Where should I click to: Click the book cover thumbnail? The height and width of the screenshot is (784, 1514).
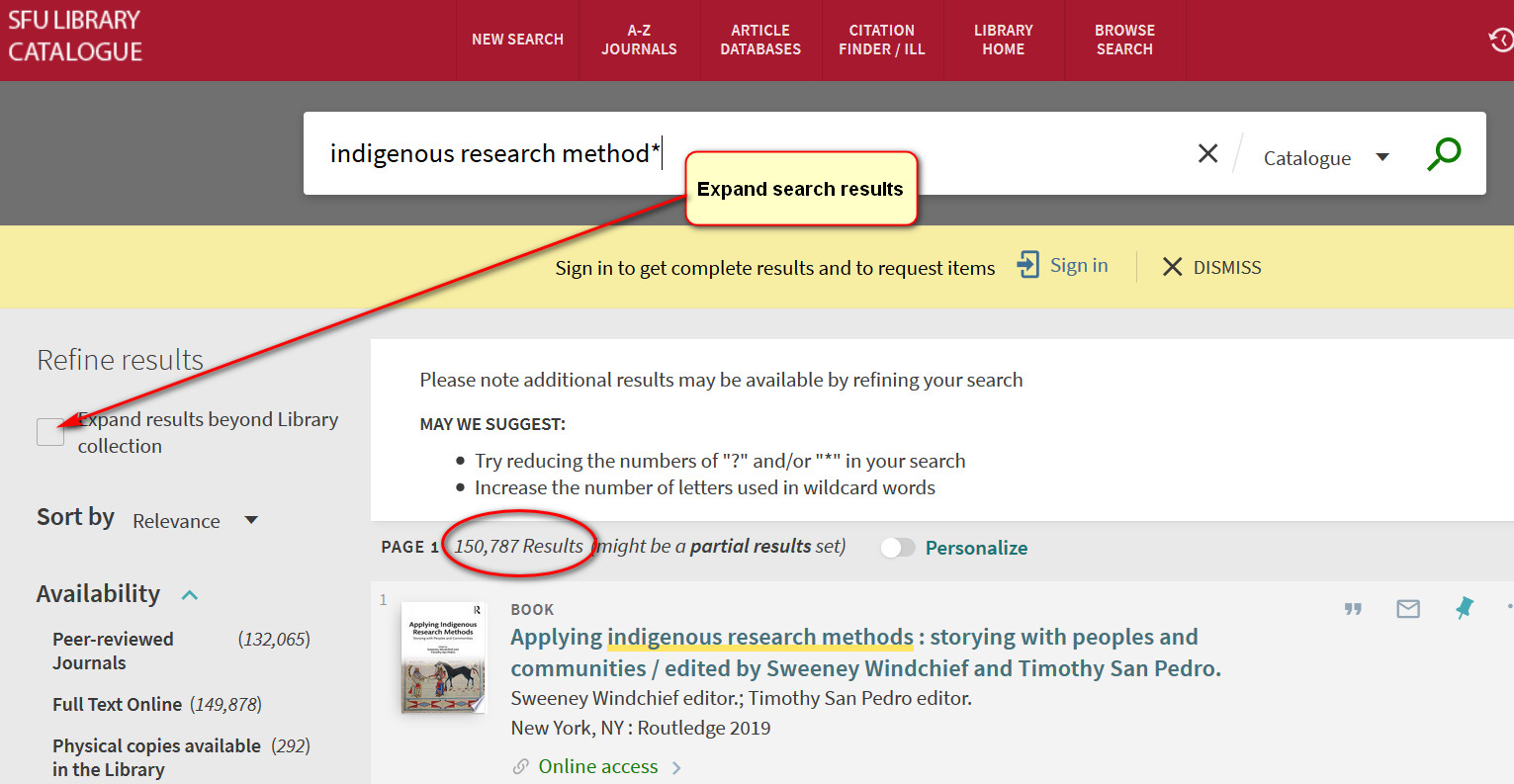coord(443,657)
